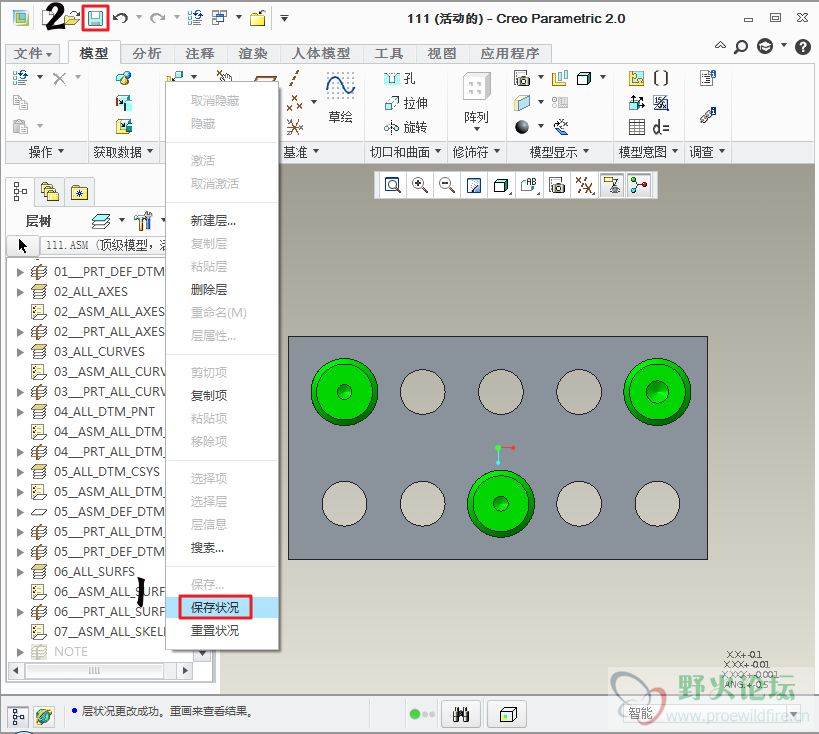Select the Extrude (拉伸) tool
Screen dimensions: 819x734
pos(406,103)
